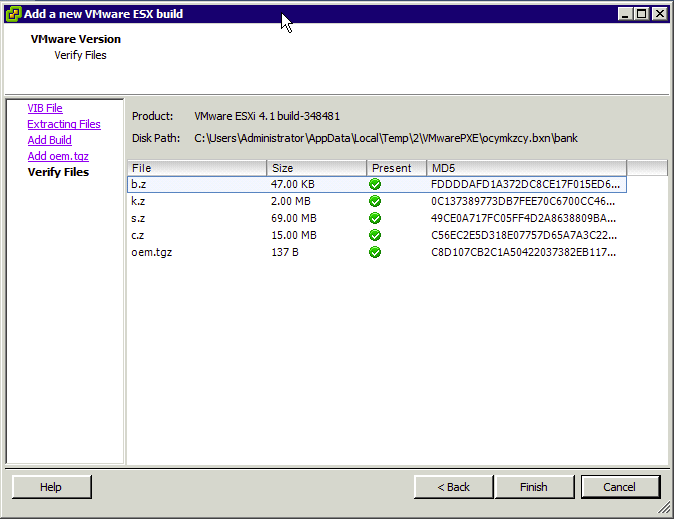
Task: Click the 15.00 MB size value
Action: point(294,235)
